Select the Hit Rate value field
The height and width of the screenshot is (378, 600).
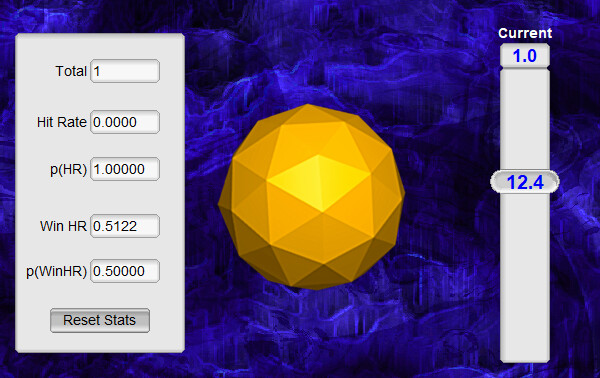point(125,122)
